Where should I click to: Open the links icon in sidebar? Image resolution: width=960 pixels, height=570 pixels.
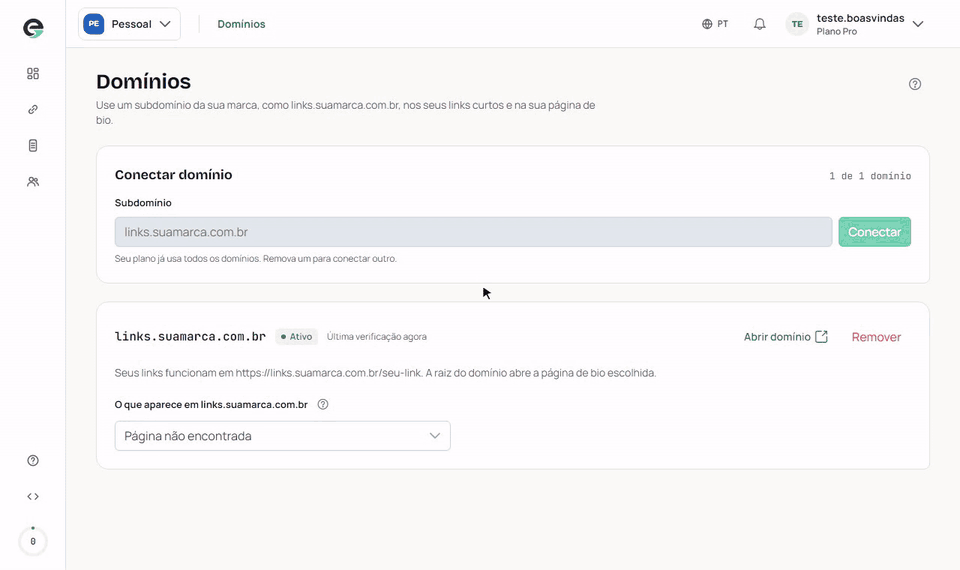click(x=33, y=110)
